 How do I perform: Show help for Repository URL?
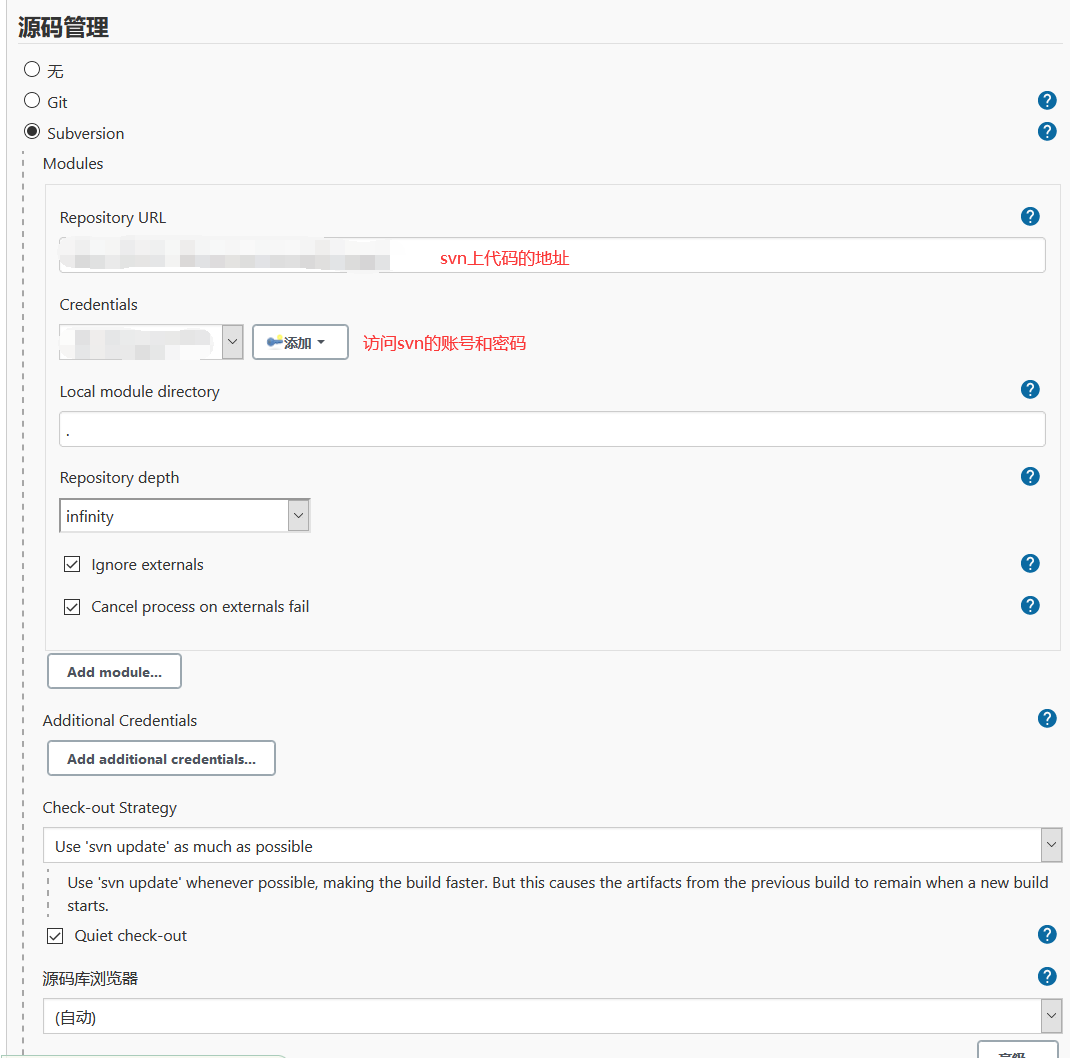coord(1030,216)
